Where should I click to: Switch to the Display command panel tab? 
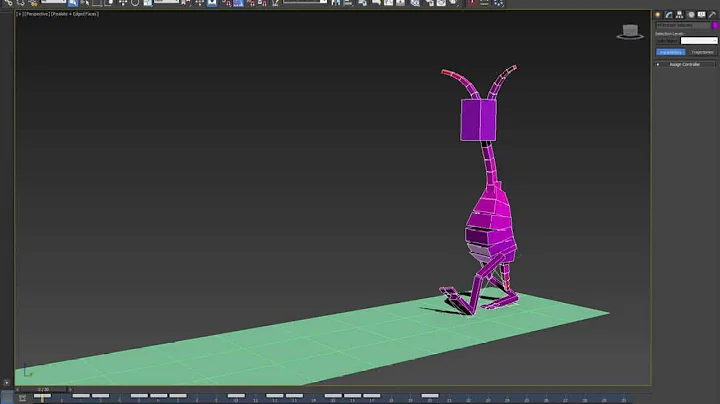702,15
